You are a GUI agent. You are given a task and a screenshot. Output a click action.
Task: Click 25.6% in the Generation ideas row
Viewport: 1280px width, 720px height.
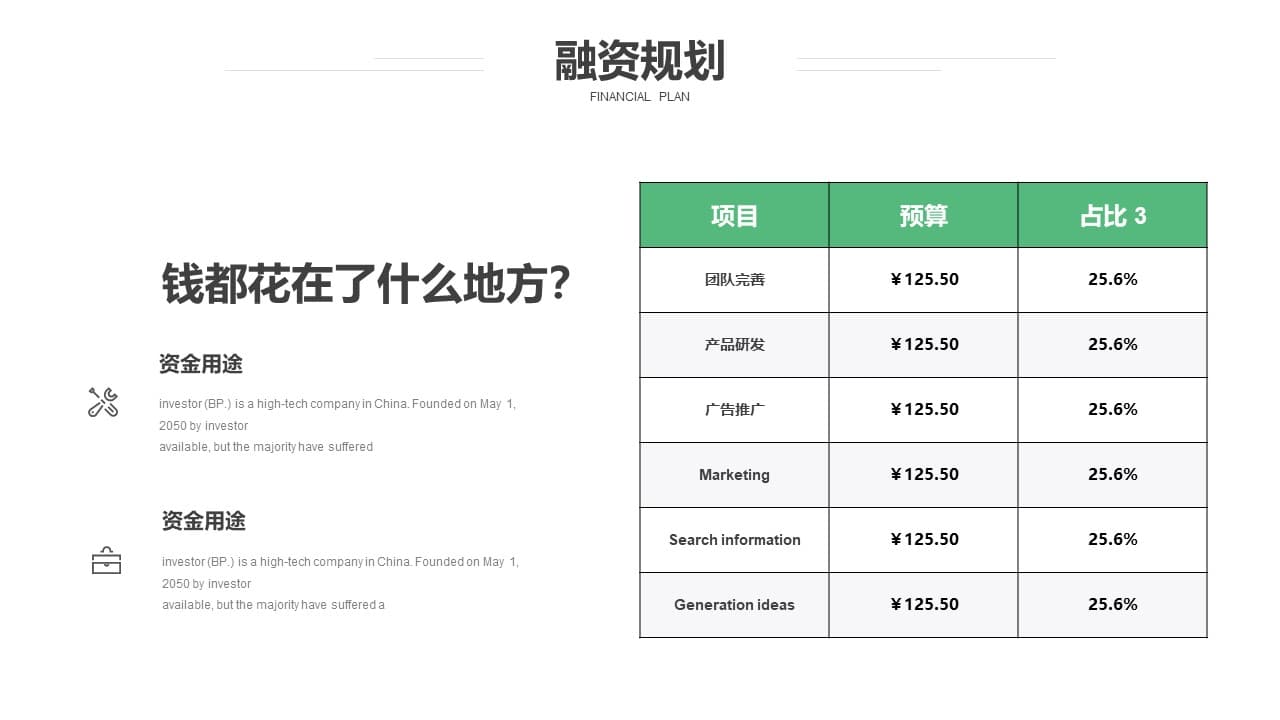pos(1113,605)
